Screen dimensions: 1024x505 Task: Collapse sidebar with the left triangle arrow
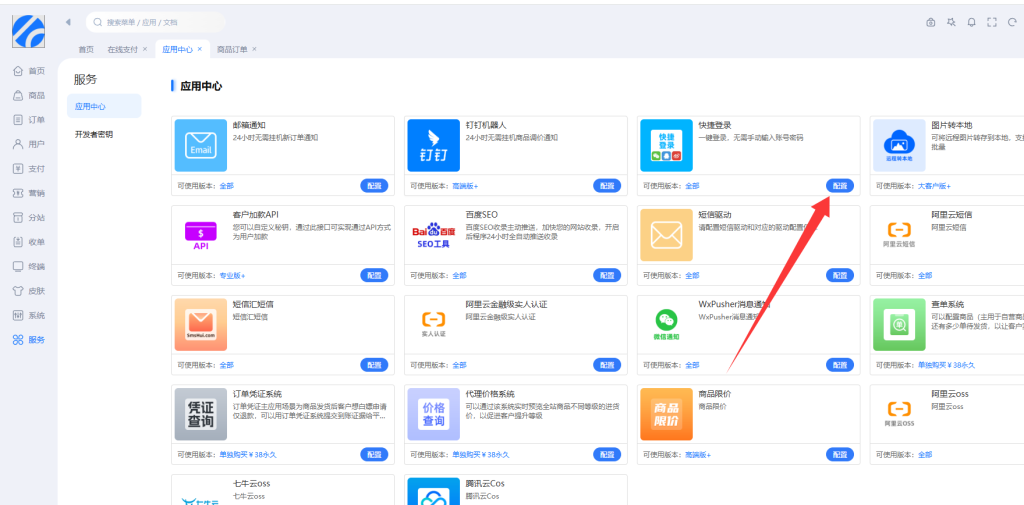(x=67, y=22)
